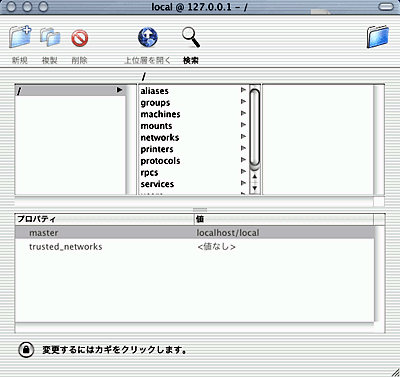Click the split pane divider handle
This screenshot has height=377, width=400.
pyautogui.click(x=200, y=210)
